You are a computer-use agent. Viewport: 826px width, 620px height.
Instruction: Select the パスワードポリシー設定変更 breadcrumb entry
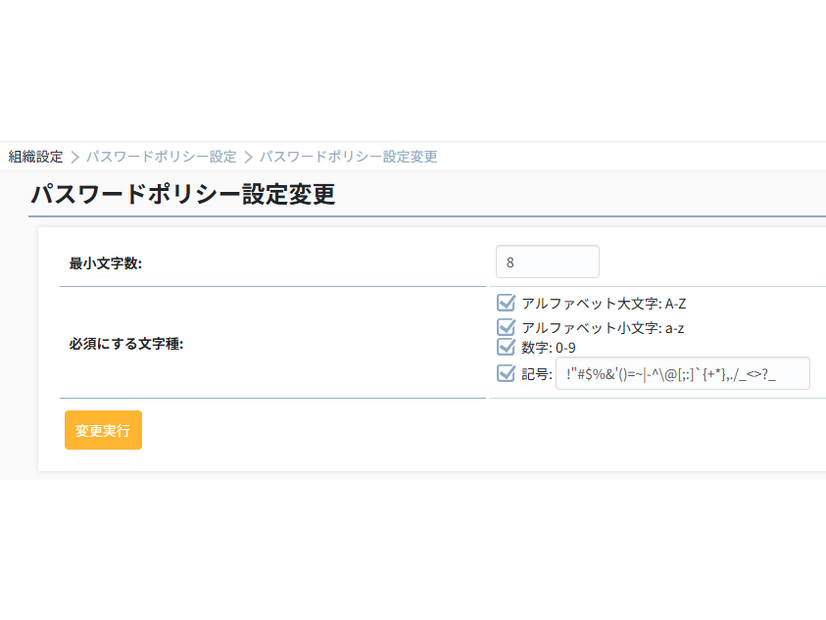tap(346, 157)
